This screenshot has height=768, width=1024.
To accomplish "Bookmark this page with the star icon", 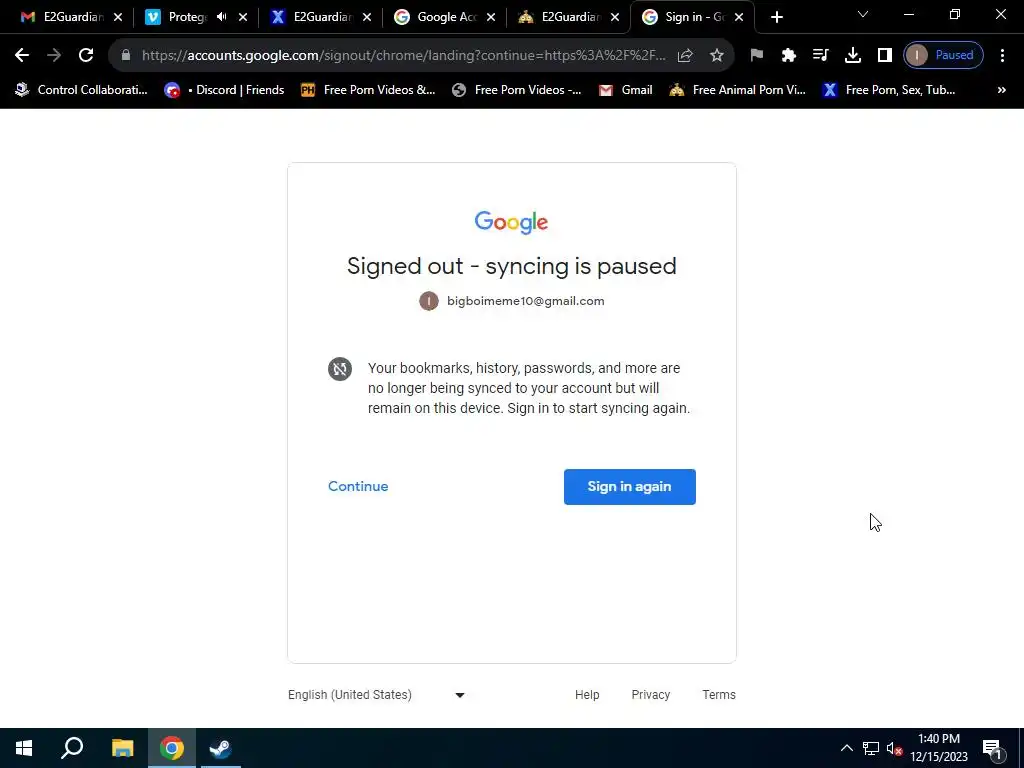I will click(716, 56).
